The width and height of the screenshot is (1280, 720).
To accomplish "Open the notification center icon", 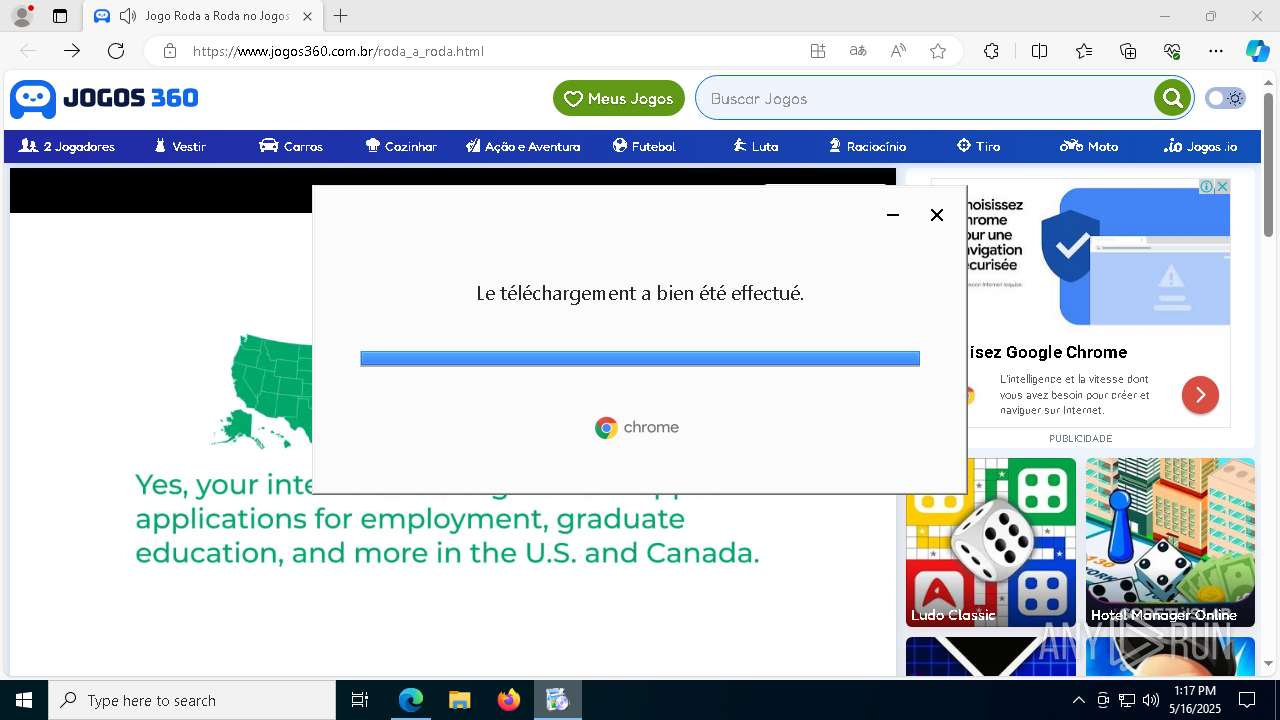I will pyautogui.click(x=1247, y=700).
